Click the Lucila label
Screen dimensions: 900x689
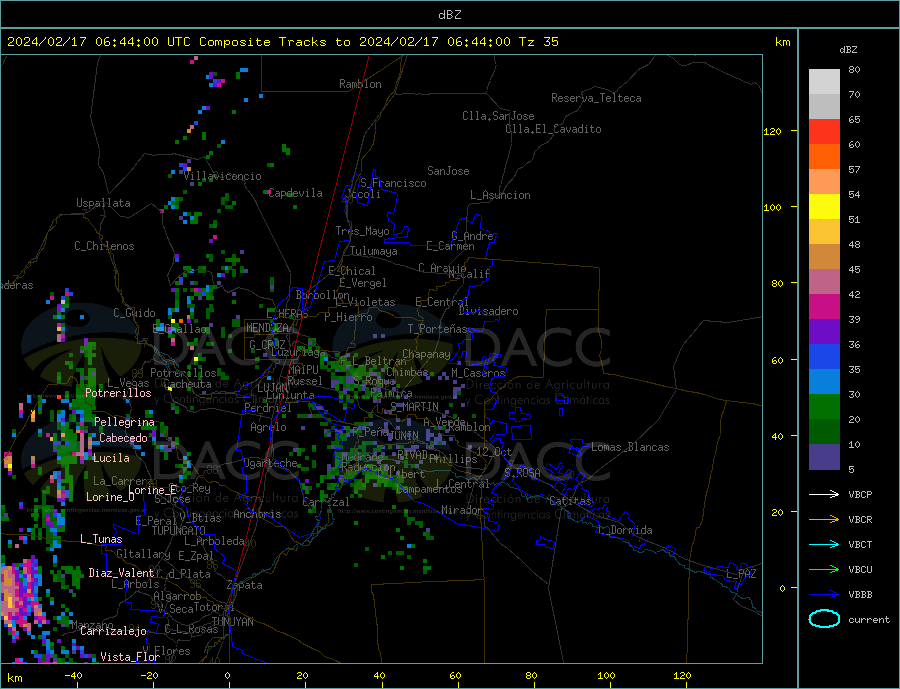tap(111, 458)
